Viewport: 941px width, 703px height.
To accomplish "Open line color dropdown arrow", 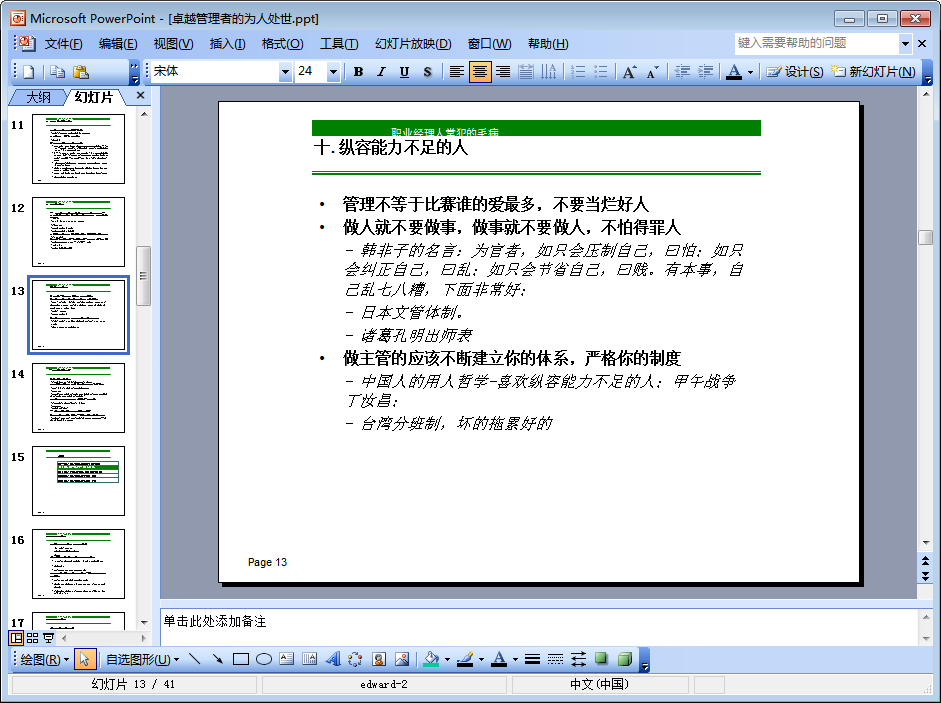I will pos(481,659).
